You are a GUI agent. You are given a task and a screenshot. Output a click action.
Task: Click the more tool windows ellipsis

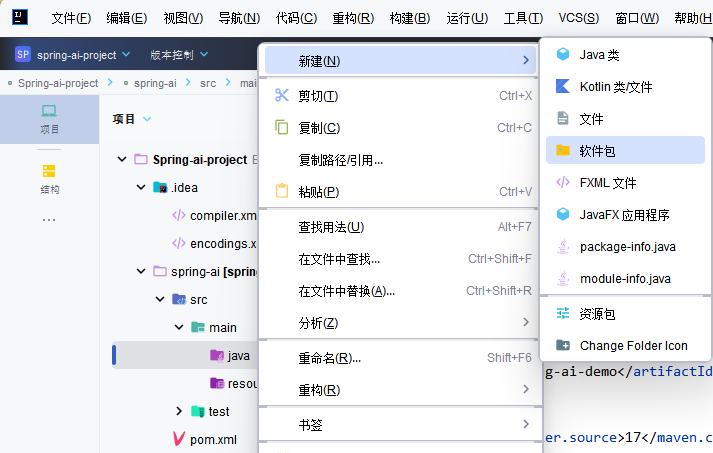49,220
